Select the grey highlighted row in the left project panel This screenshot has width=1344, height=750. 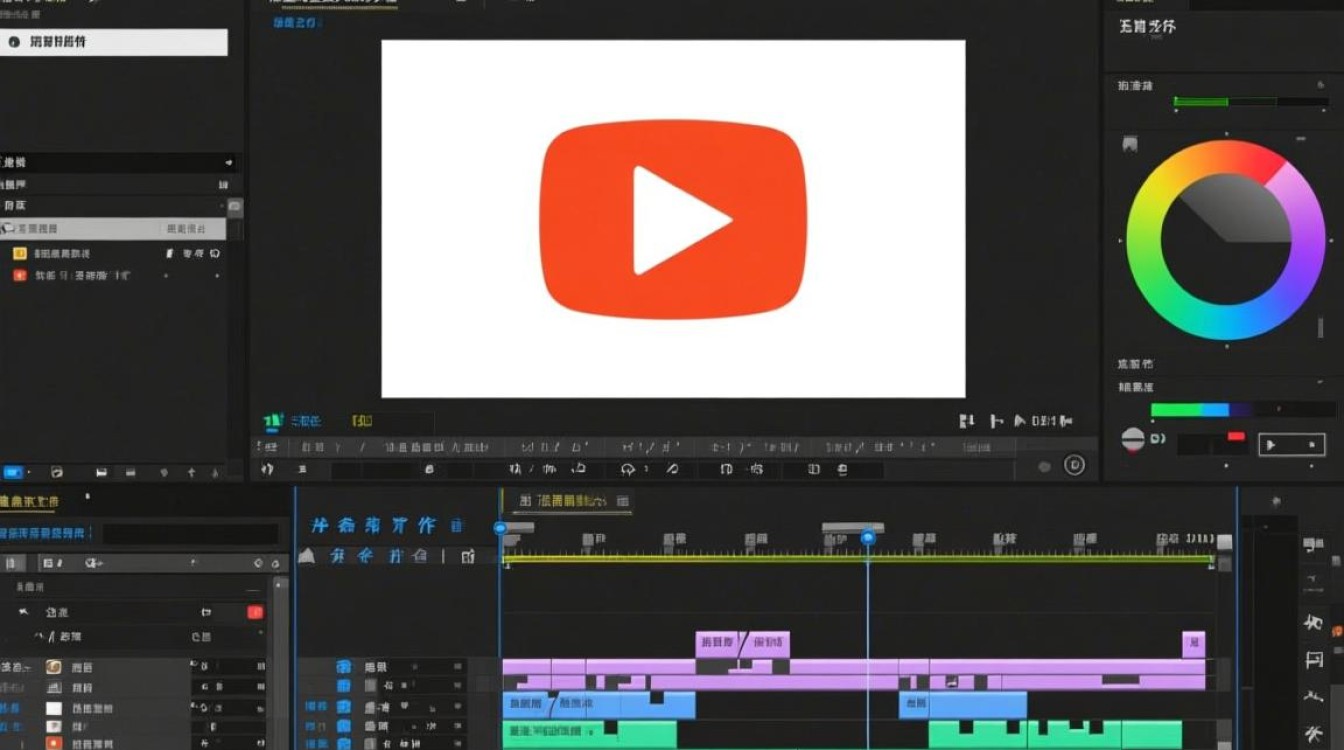(114, 229)
